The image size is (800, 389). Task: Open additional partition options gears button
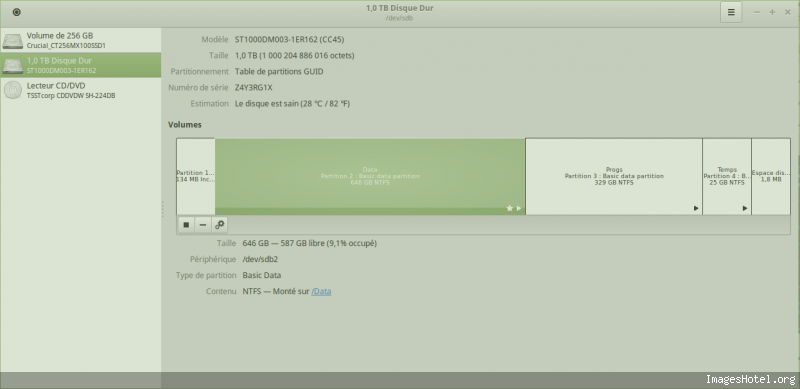219,225
